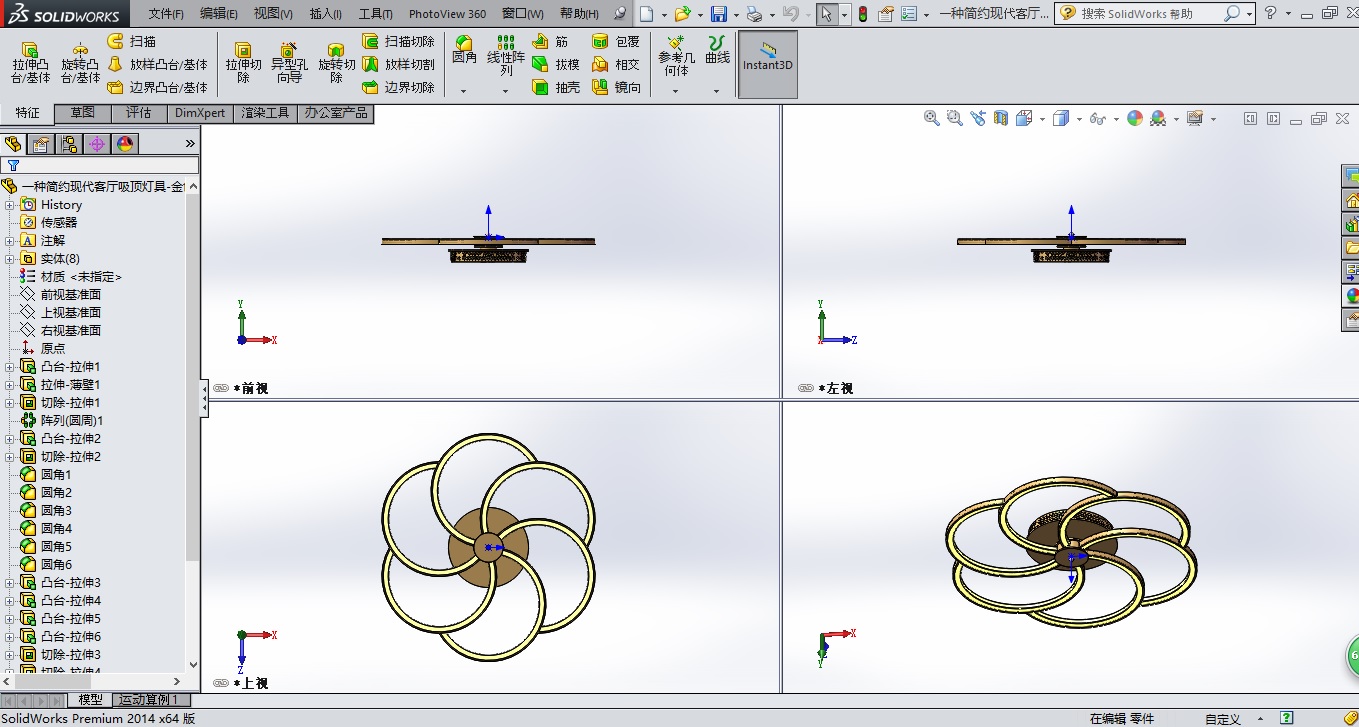
Task: Switch to the 评估 evaluate tab
Action: [139, 113]
